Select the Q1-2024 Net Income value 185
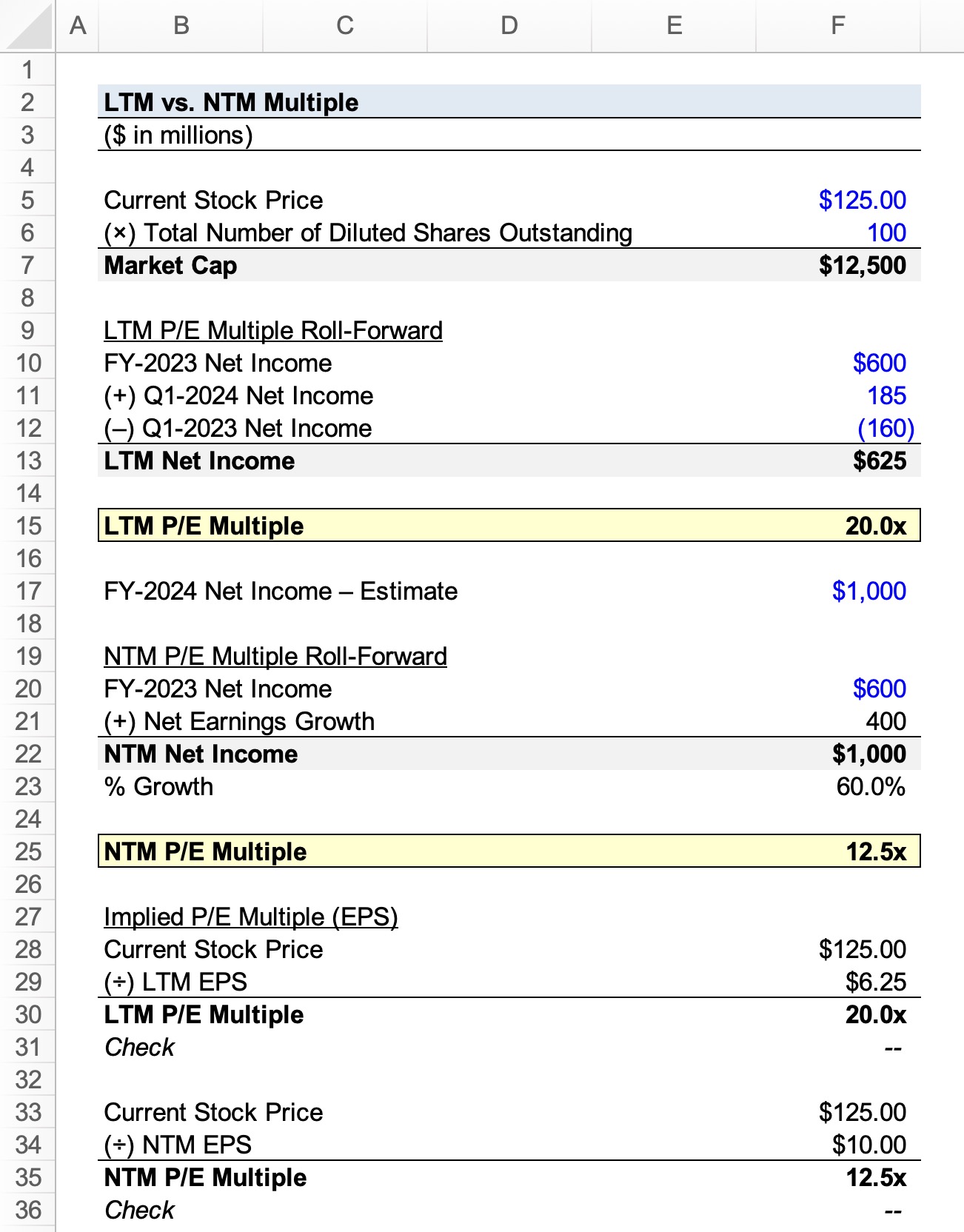This screenshot has width=964, height=1232. click(886, 395)
